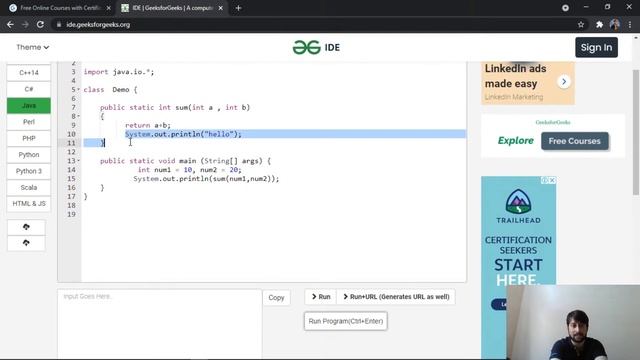Click line 15 System.out.println(sum(num1,num2));
Image resolution: width=640 pixels, height=360 pixels.
pos(206,179)
